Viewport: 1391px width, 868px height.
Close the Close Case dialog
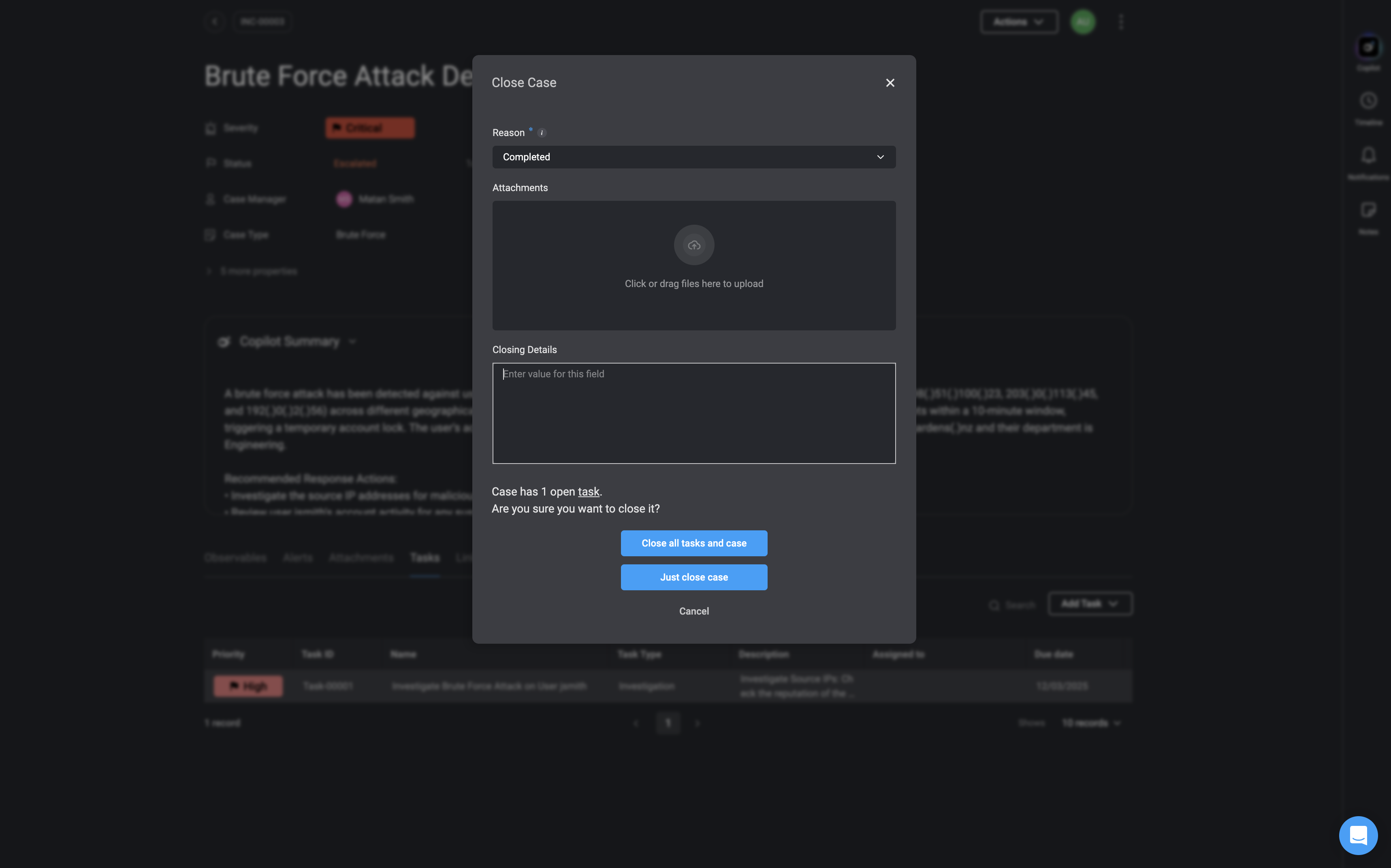coord(890,83)
